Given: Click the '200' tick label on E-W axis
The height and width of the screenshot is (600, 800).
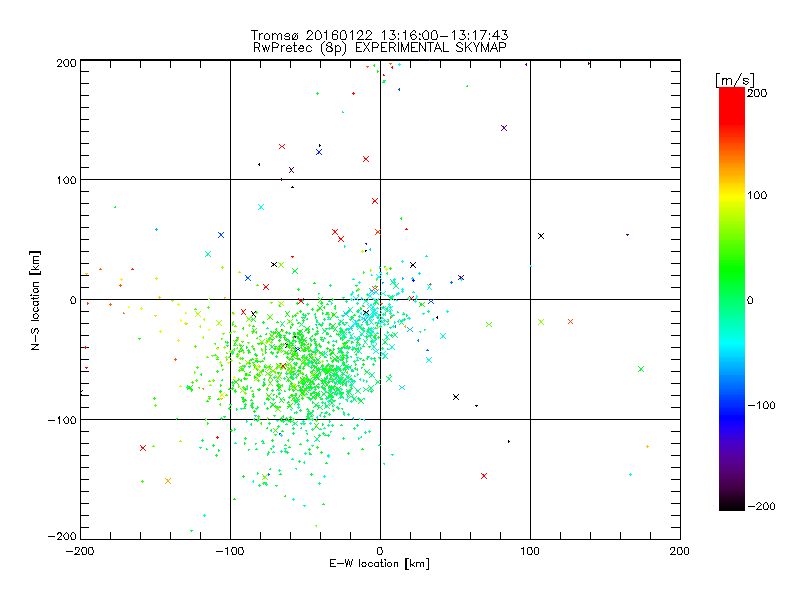Looking at the screenshot, I should point(680,551).
